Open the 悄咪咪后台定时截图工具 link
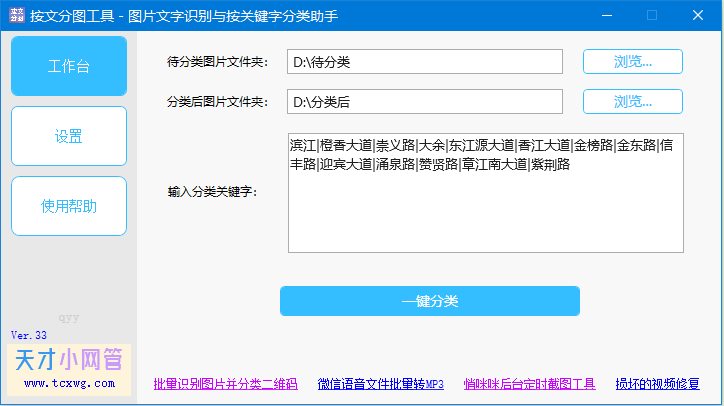This screenshot has height=406, width=724. [529, 384]
